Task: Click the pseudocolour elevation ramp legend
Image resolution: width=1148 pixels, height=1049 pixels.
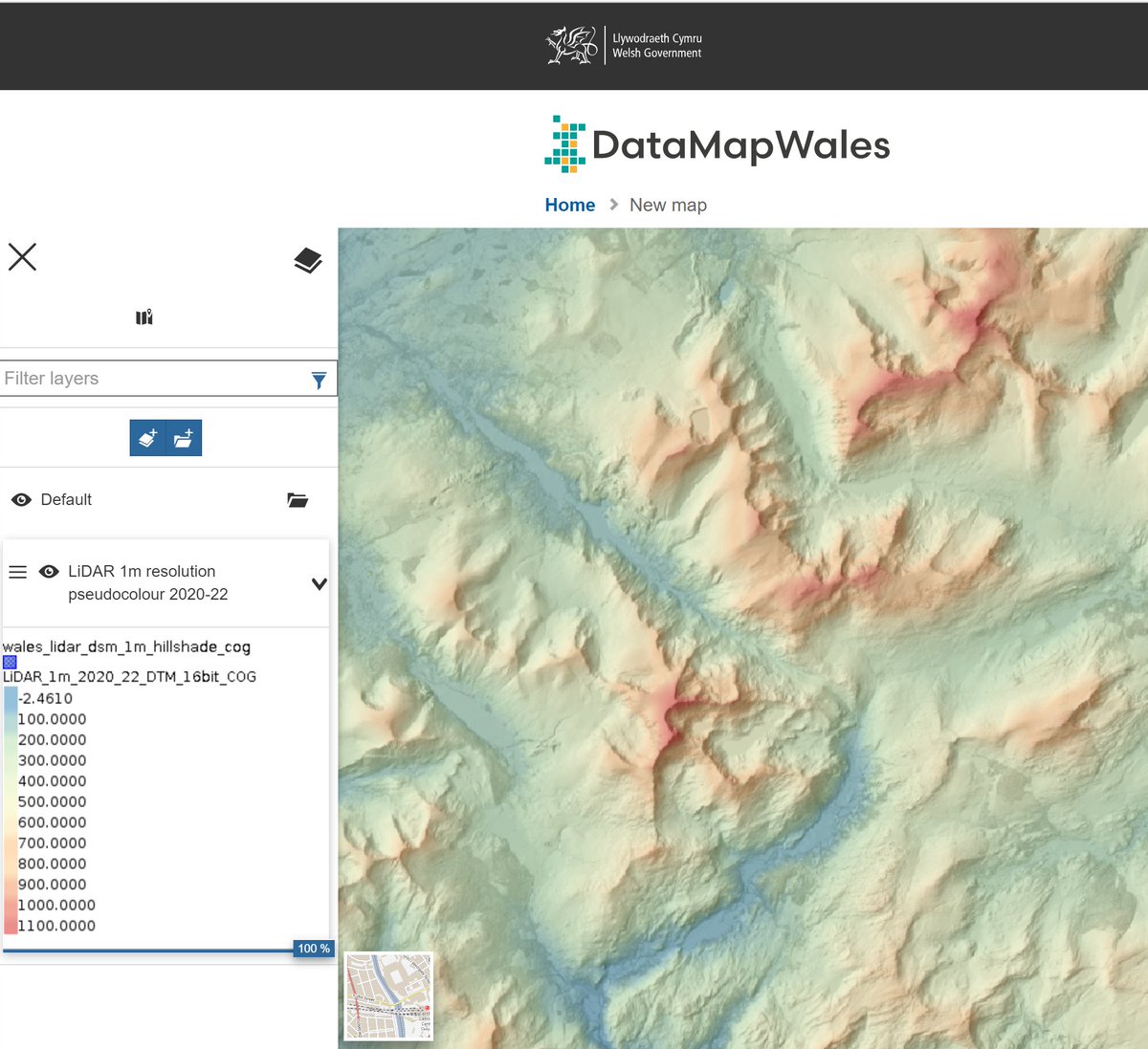Action: pyautogui.click(x=11, y=811)
